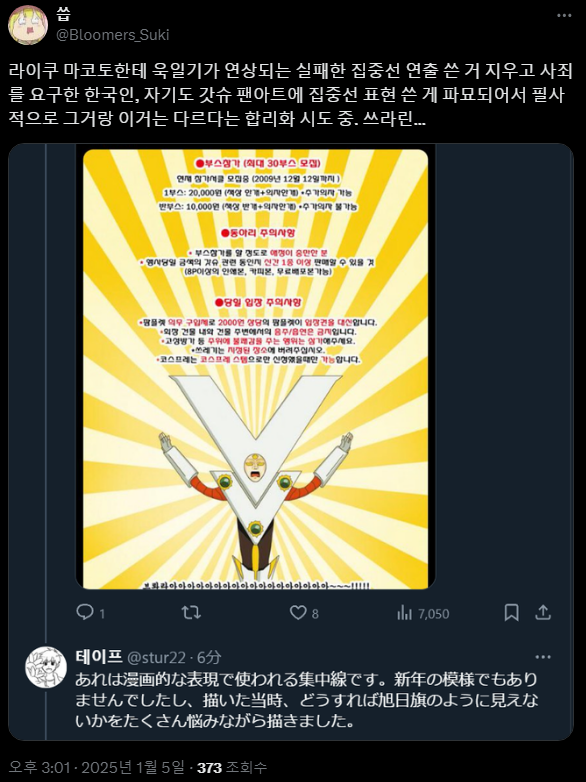Open @Bloomers_Suki profile avatar
Viewport: 586px width, 782px height.
pyautogui.click(x=28, y=25)
